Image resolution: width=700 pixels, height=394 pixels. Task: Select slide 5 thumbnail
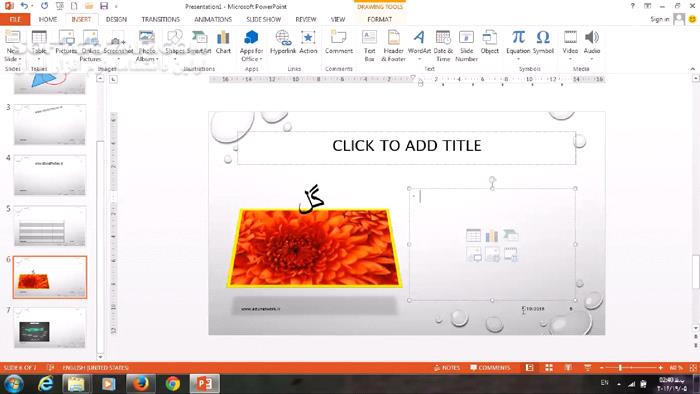50,226
